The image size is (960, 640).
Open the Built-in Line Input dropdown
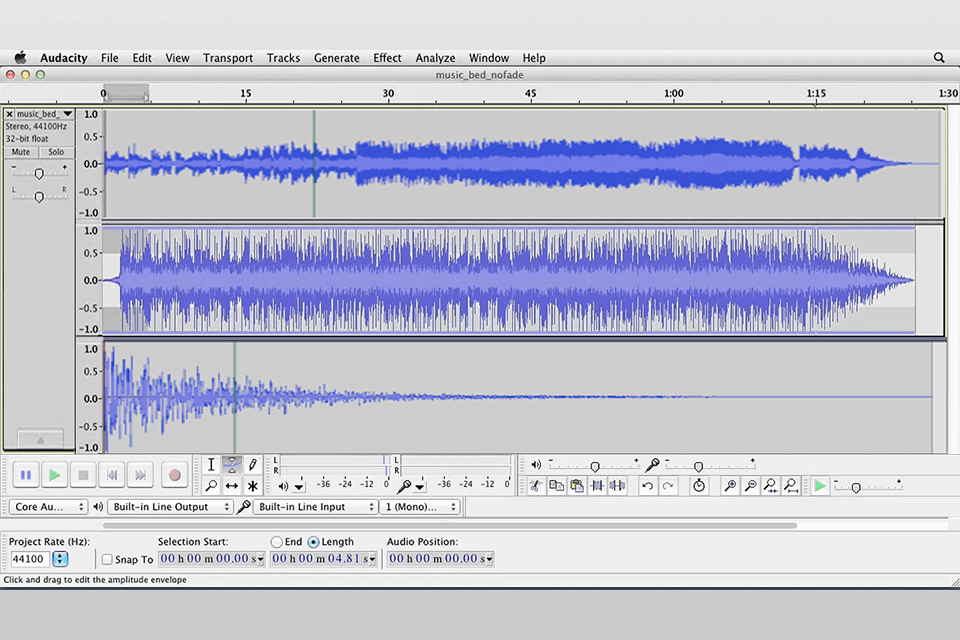click(315, 507)
